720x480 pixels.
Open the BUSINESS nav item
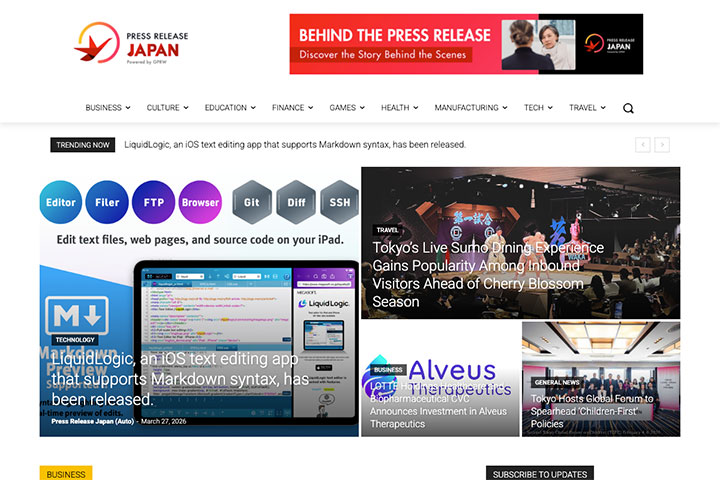click(103, 107)
